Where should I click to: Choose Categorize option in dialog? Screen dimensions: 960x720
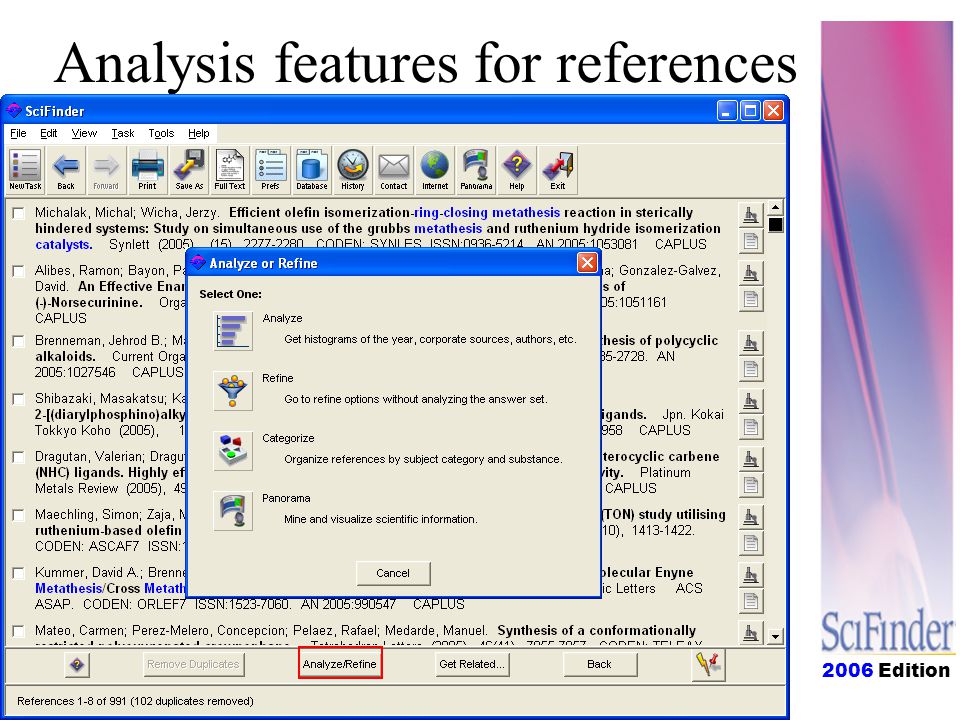tap(233, 451)
